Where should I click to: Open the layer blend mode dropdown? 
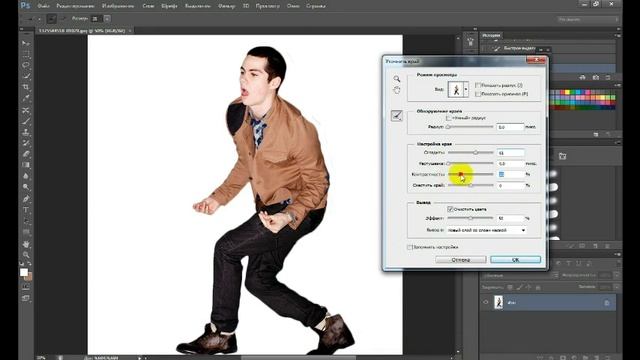coord(520,276)
